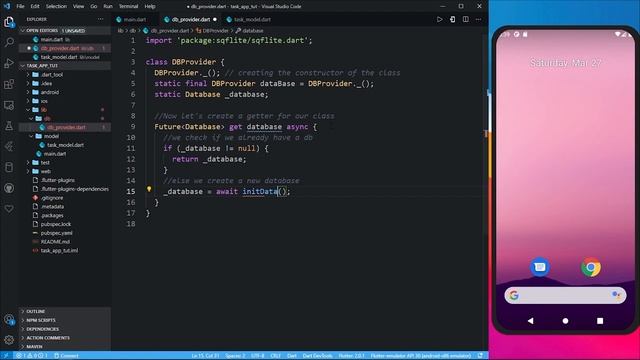Select the db_provider.dart editor tab
The image size is (640, 360).
click(x=191, y=19)
